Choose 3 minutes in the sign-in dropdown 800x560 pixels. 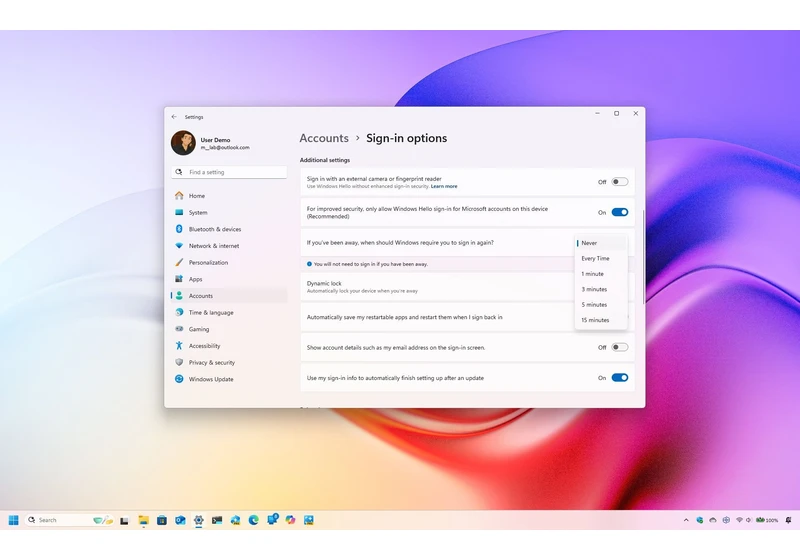(601, 289)
